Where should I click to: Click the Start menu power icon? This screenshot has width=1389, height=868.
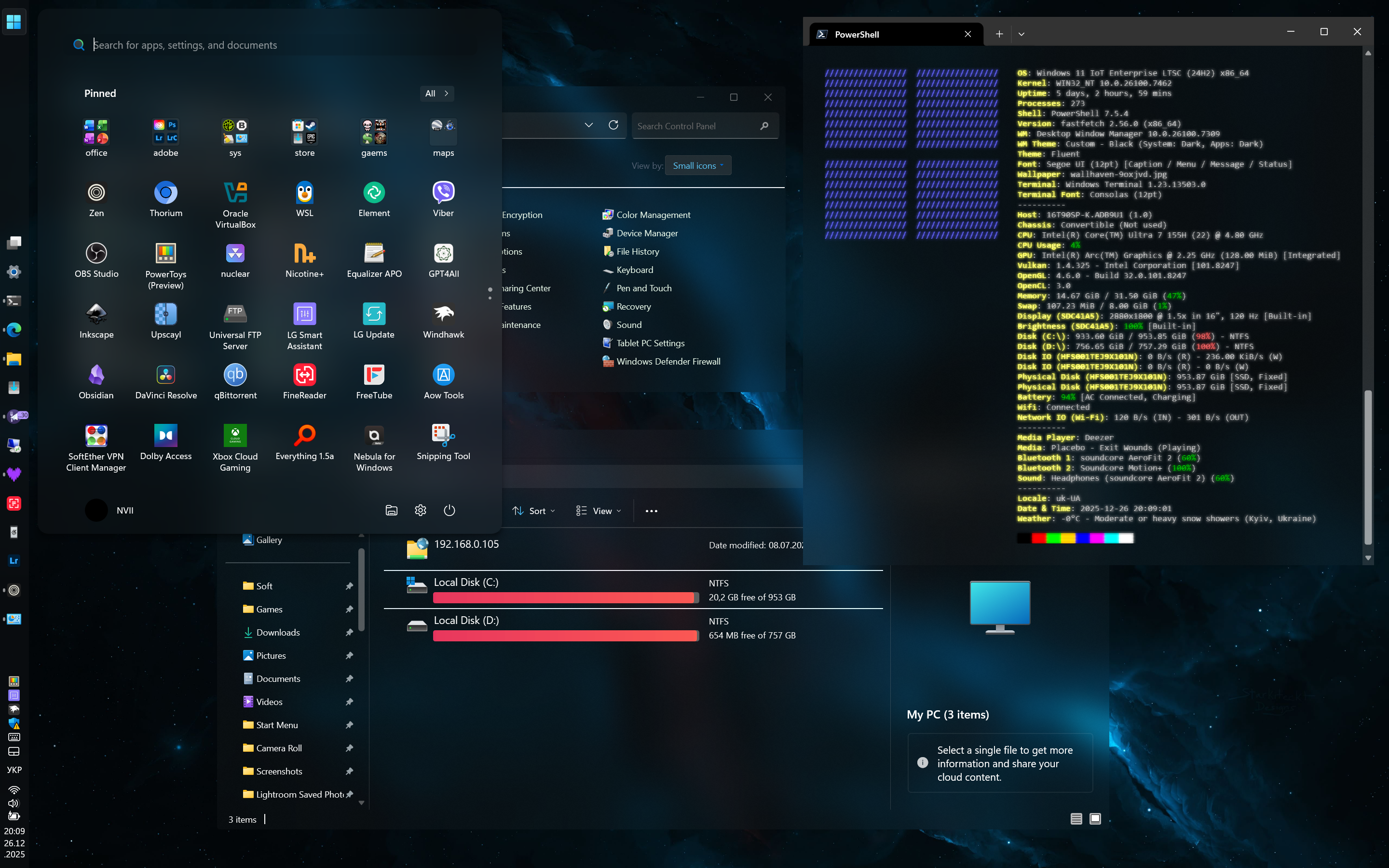(x=449, y=510)
